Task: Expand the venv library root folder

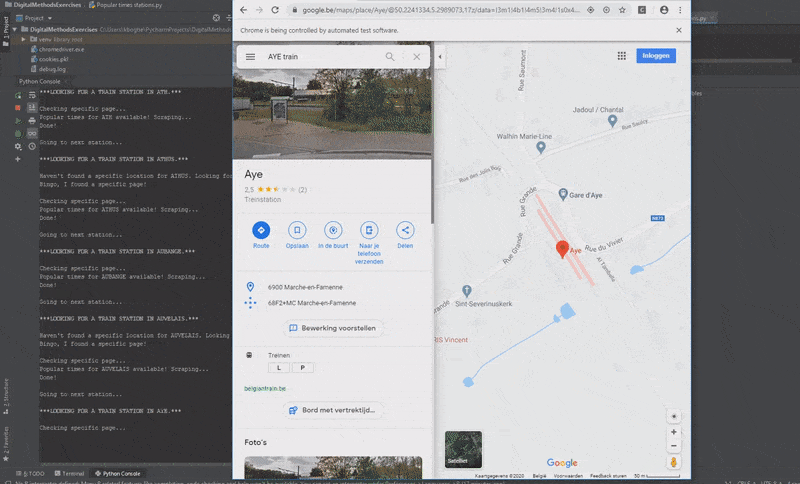Action: pyautogui.click(x=23, y=39)
